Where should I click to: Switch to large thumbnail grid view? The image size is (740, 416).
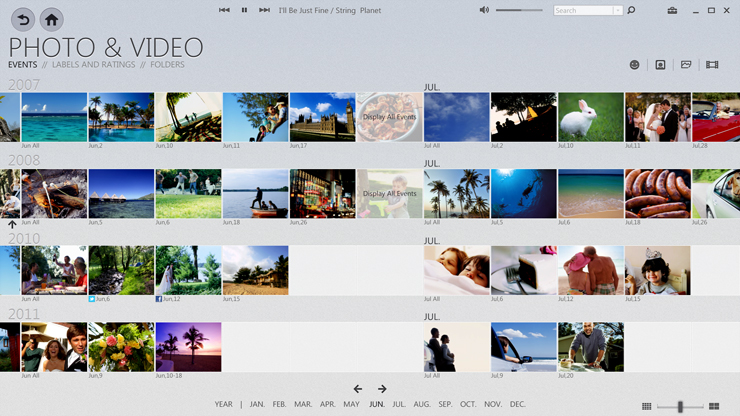click(714, 406)
